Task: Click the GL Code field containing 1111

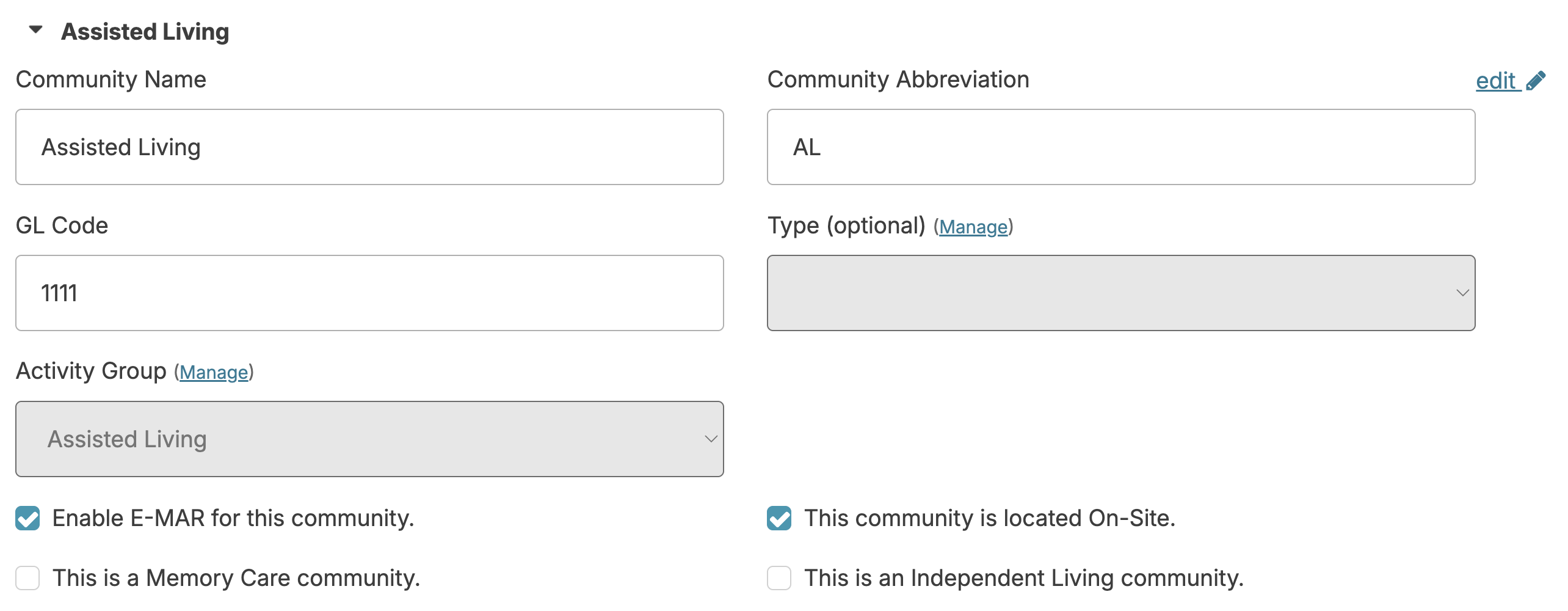Action: click(x=369, y=293)
